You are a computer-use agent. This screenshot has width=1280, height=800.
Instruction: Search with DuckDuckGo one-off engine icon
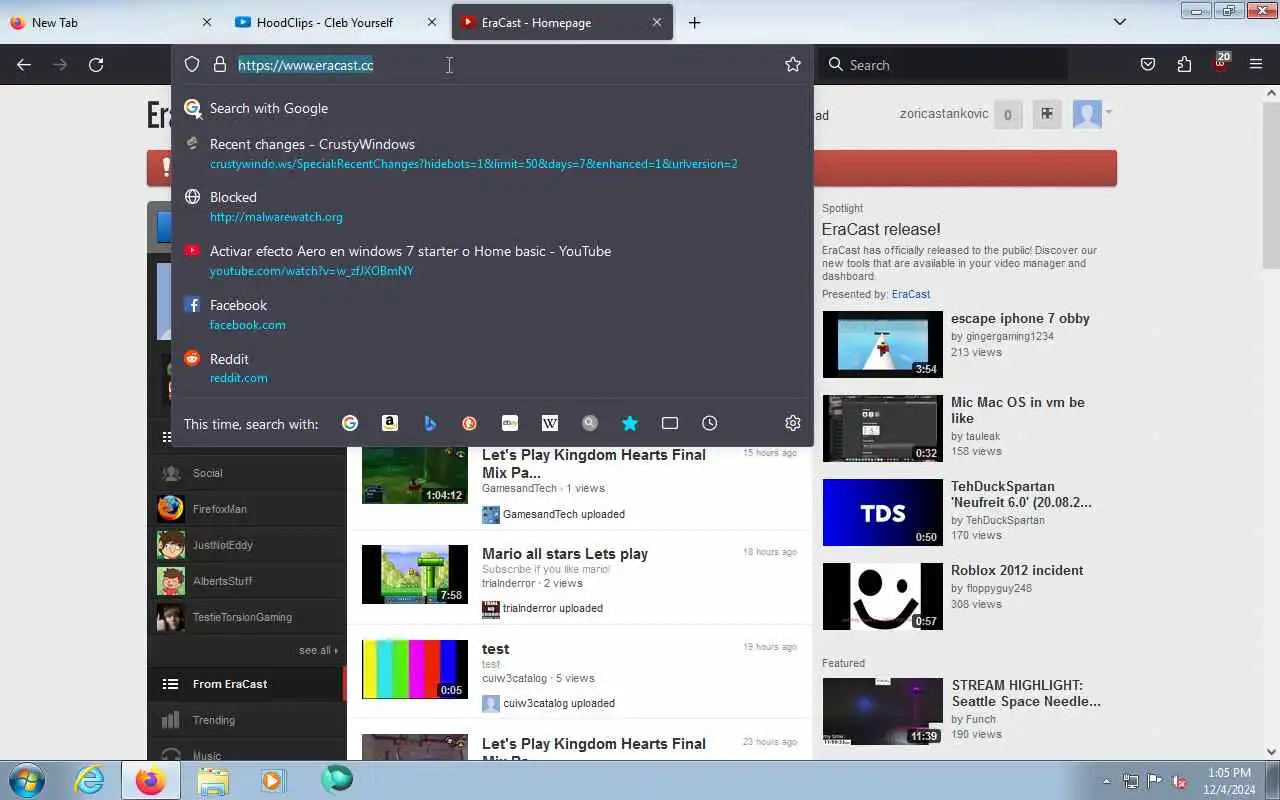tap(470, 423)
